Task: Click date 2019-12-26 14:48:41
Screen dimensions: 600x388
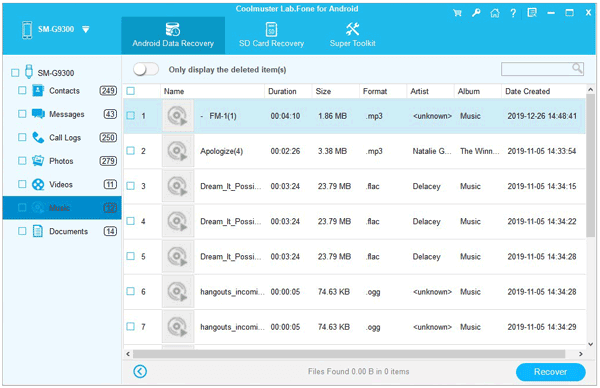Action: (x=542, y=116)
